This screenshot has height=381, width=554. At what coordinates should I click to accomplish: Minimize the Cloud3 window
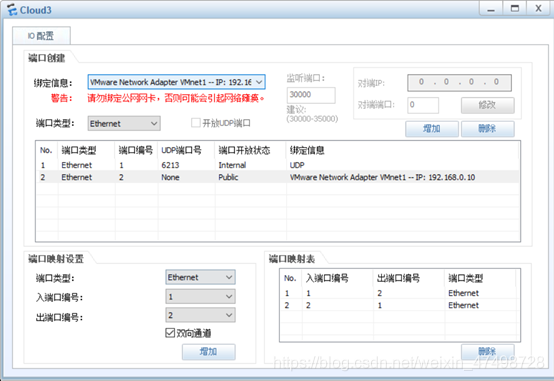tap(491, 9)
